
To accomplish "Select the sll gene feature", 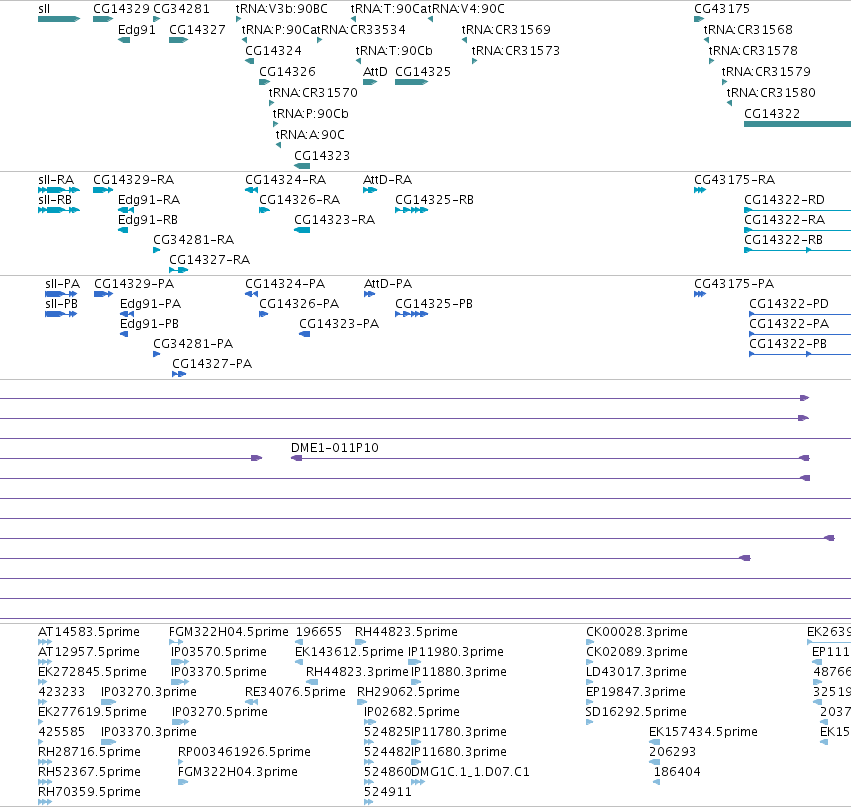I will (x=59, y=19).
